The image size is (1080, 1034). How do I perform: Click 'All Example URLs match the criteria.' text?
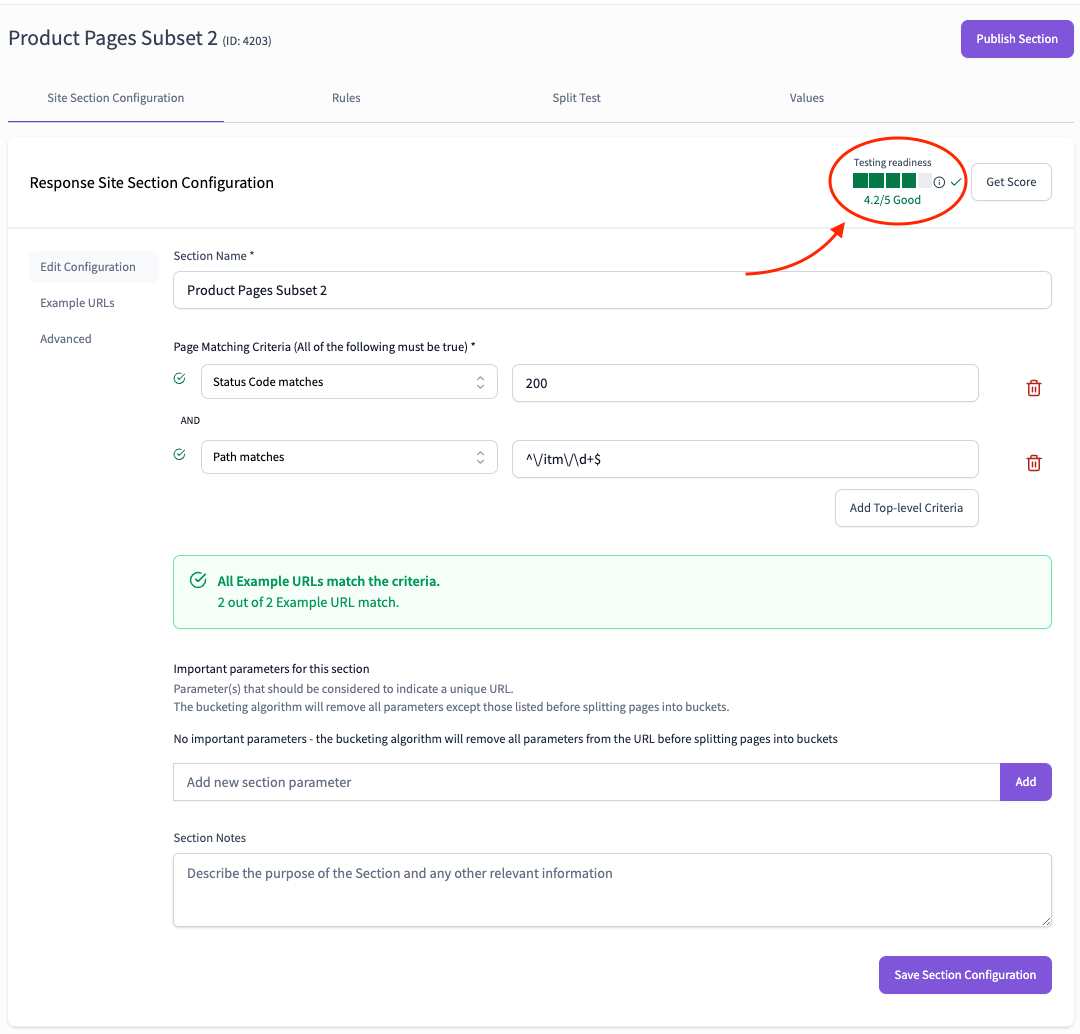pos(329,581)
